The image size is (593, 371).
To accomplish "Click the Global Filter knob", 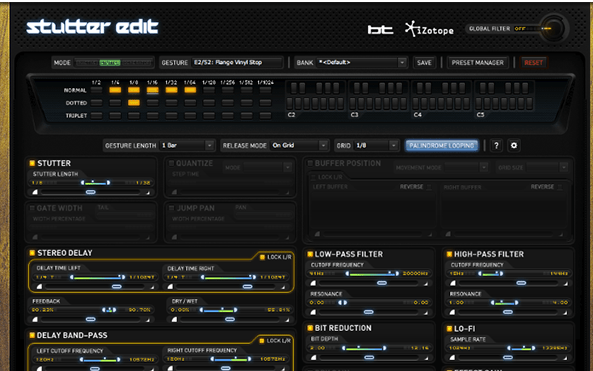I will pyautogui.click(x=554, y=28).
